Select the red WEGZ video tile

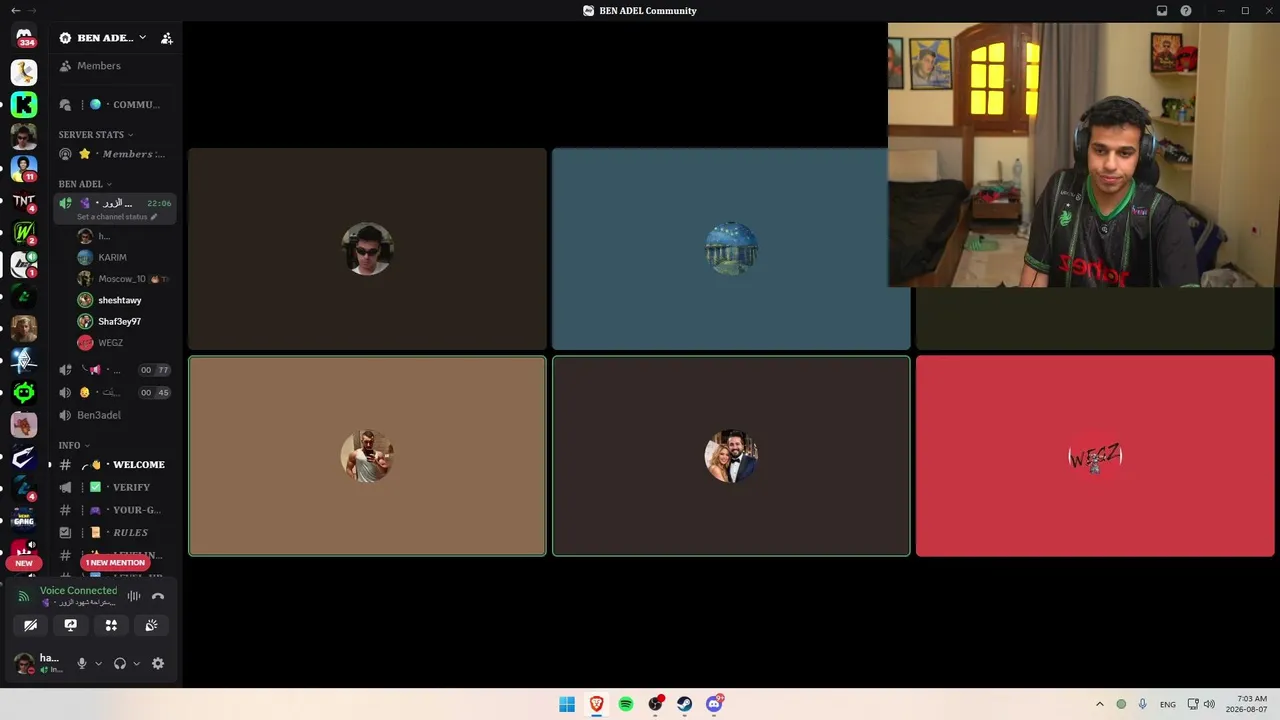pos(1095,456)
